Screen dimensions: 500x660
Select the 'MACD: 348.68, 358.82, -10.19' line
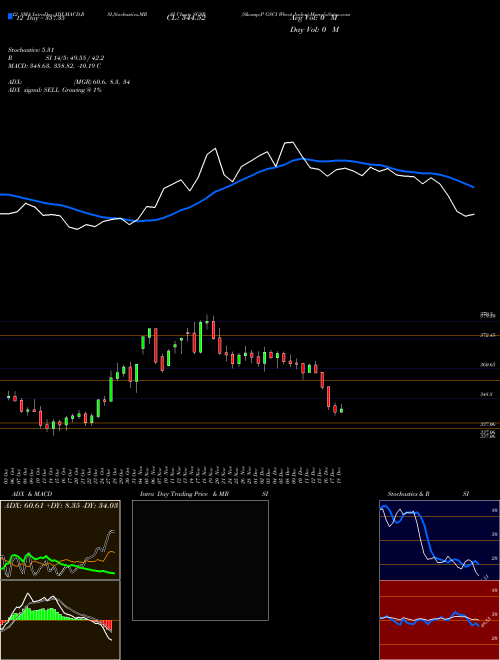[52, 66]
